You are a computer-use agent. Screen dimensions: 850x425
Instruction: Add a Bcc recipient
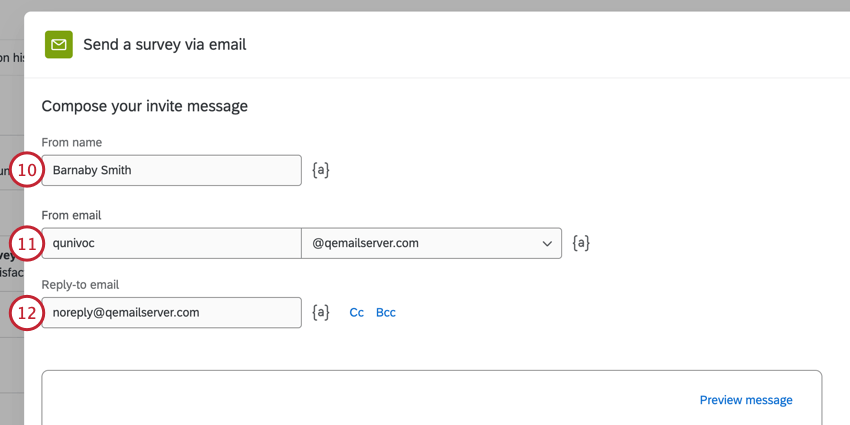(x=386, y=312)
